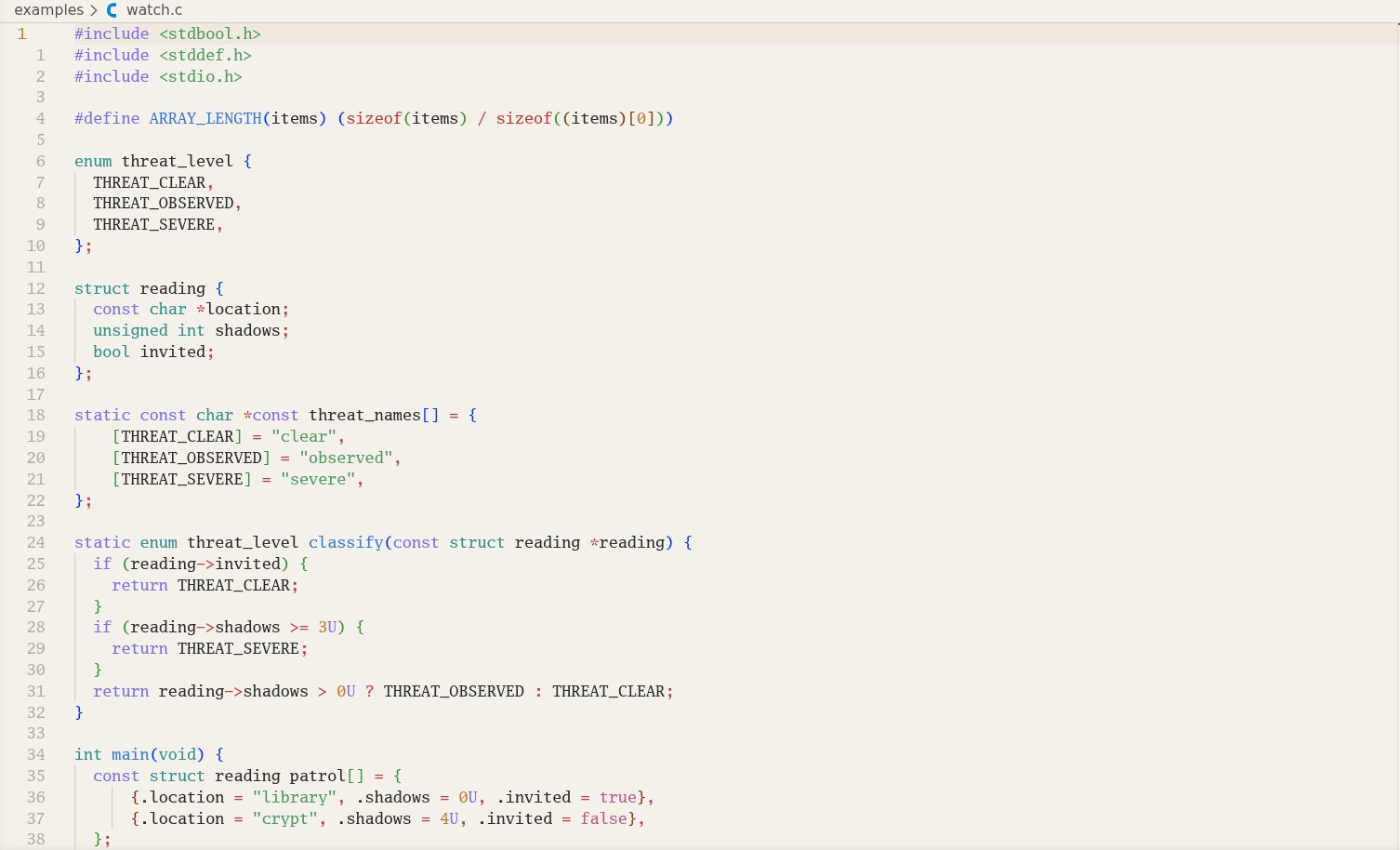
Task: Click 'int main(void) {' declaration
Action: [149, 754]
